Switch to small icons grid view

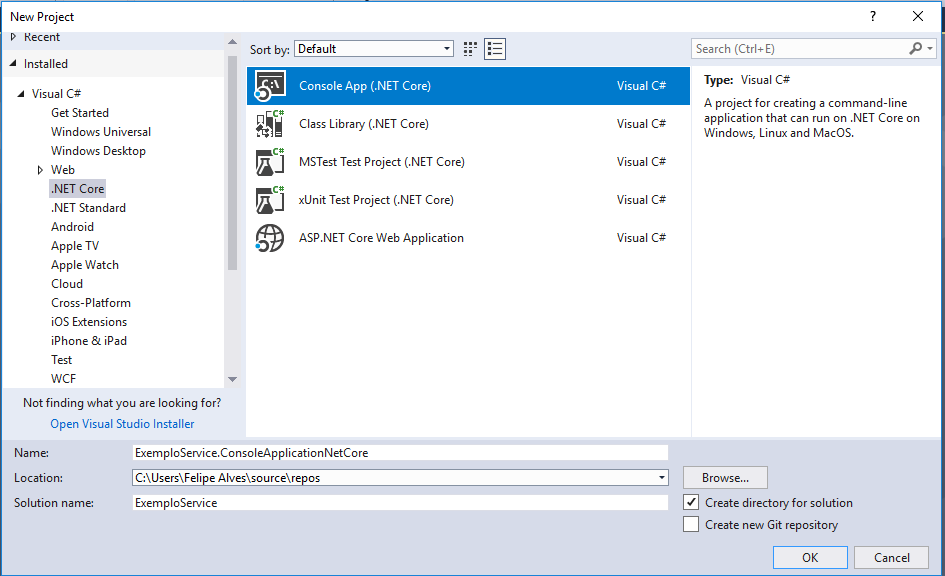(x=470, y=49)
